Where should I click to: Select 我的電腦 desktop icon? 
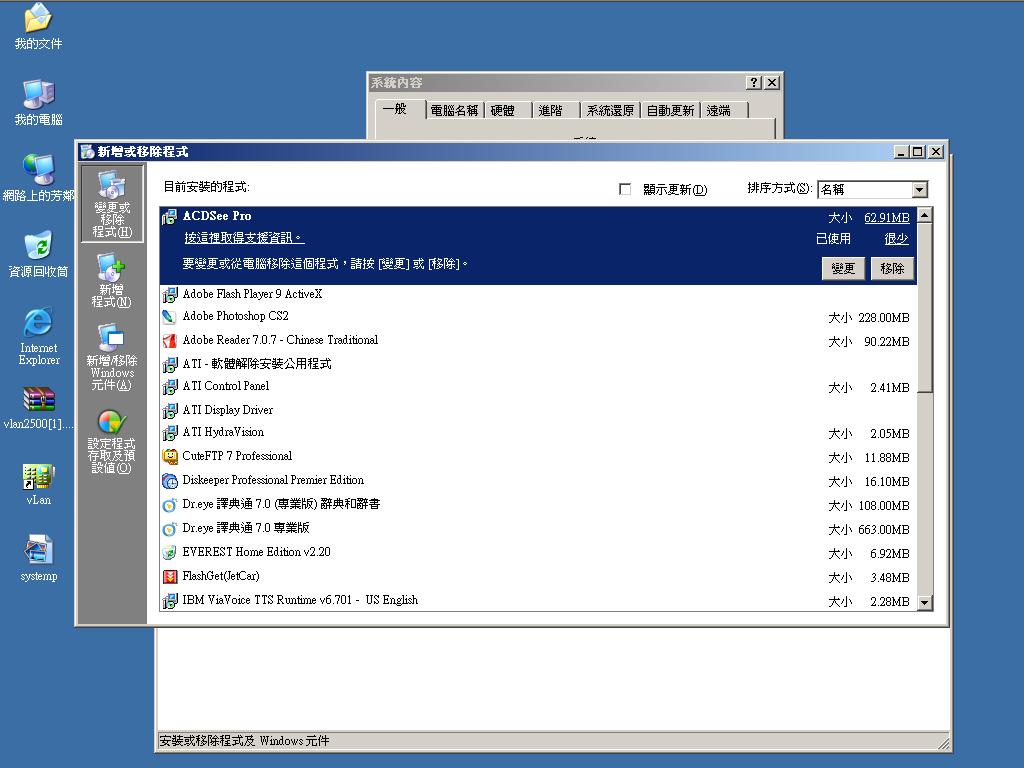click(x=38, y=102)
